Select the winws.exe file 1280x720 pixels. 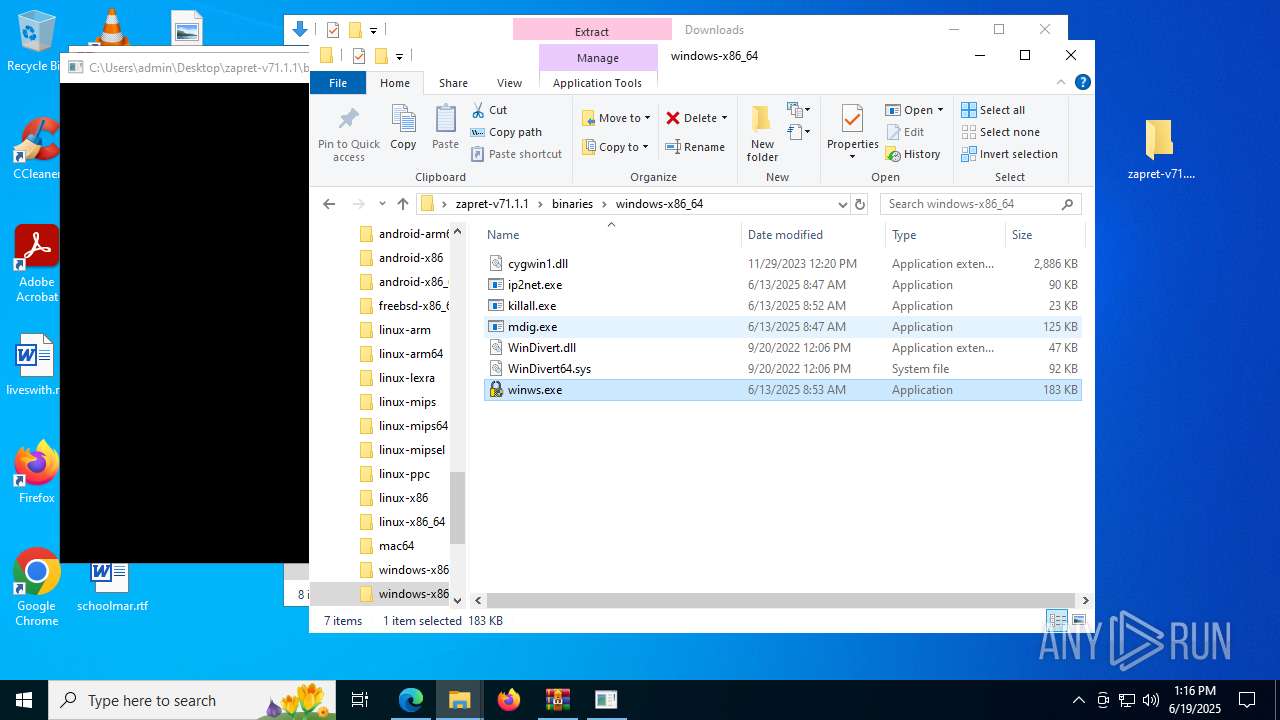782,390
